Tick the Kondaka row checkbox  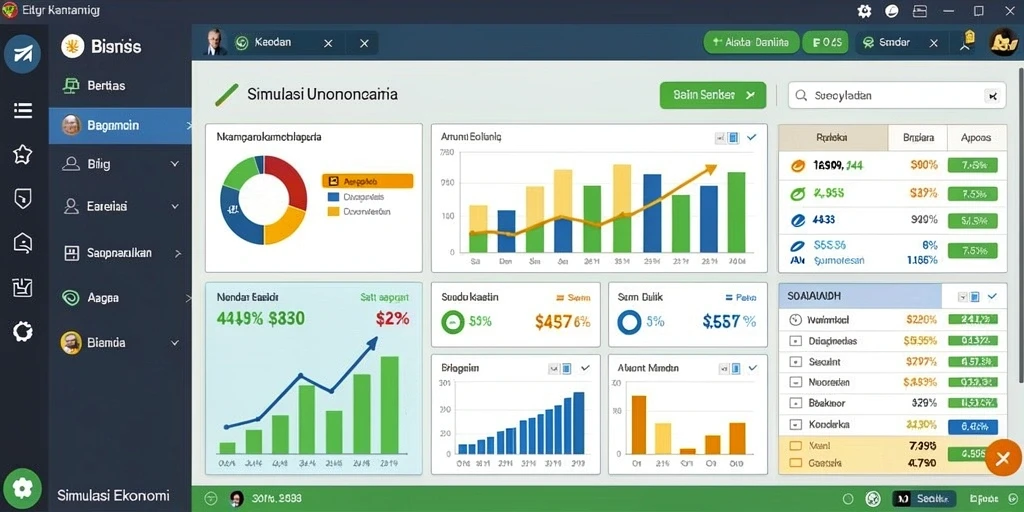[795, 424]
